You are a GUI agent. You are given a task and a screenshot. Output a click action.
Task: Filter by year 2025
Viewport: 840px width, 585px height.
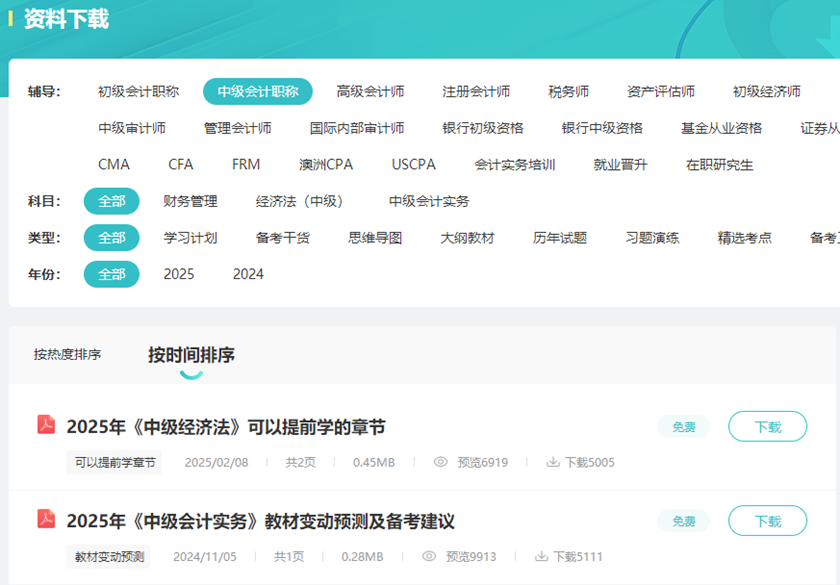(179, 274)
